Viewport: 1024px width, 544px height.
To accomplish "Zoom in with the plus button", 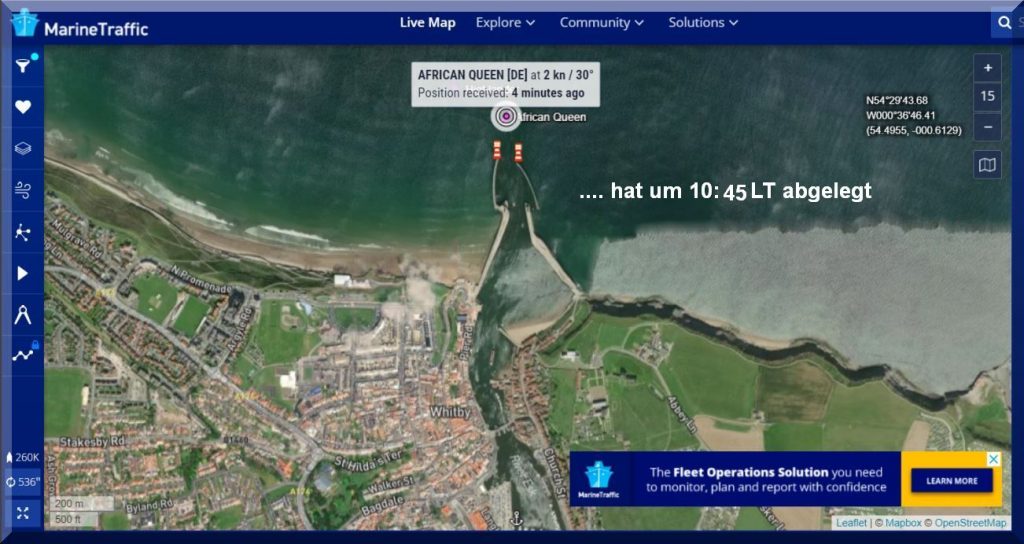I will [987, 68].
